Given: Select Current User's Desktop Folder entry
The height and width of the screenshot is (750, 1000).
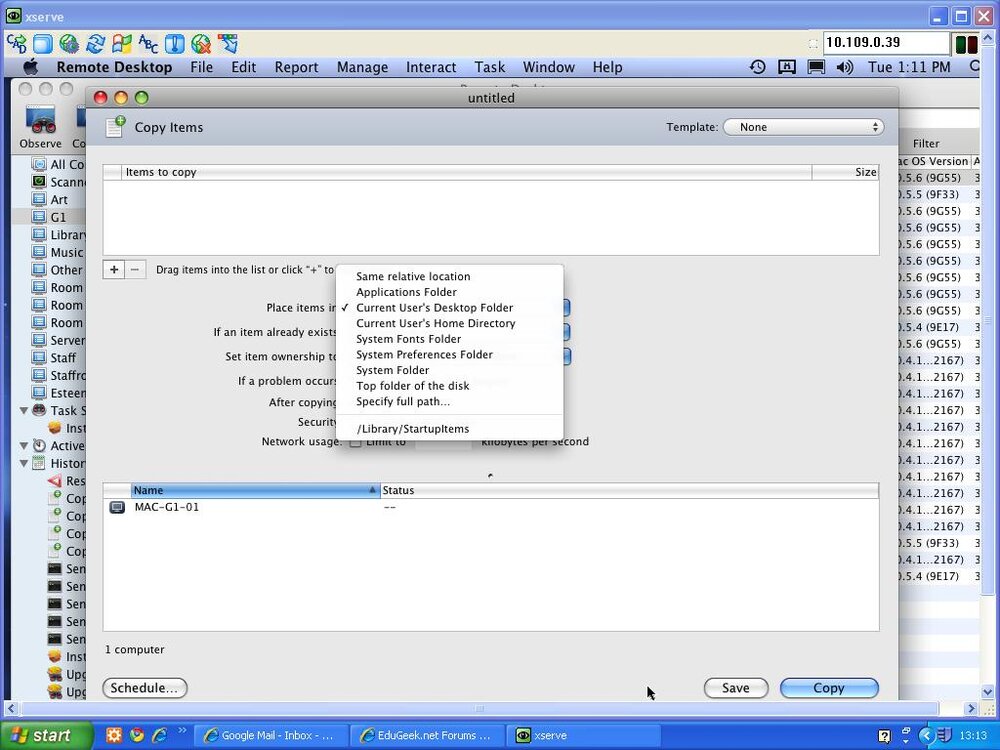Looking at the screenshot, I should 450,307.
